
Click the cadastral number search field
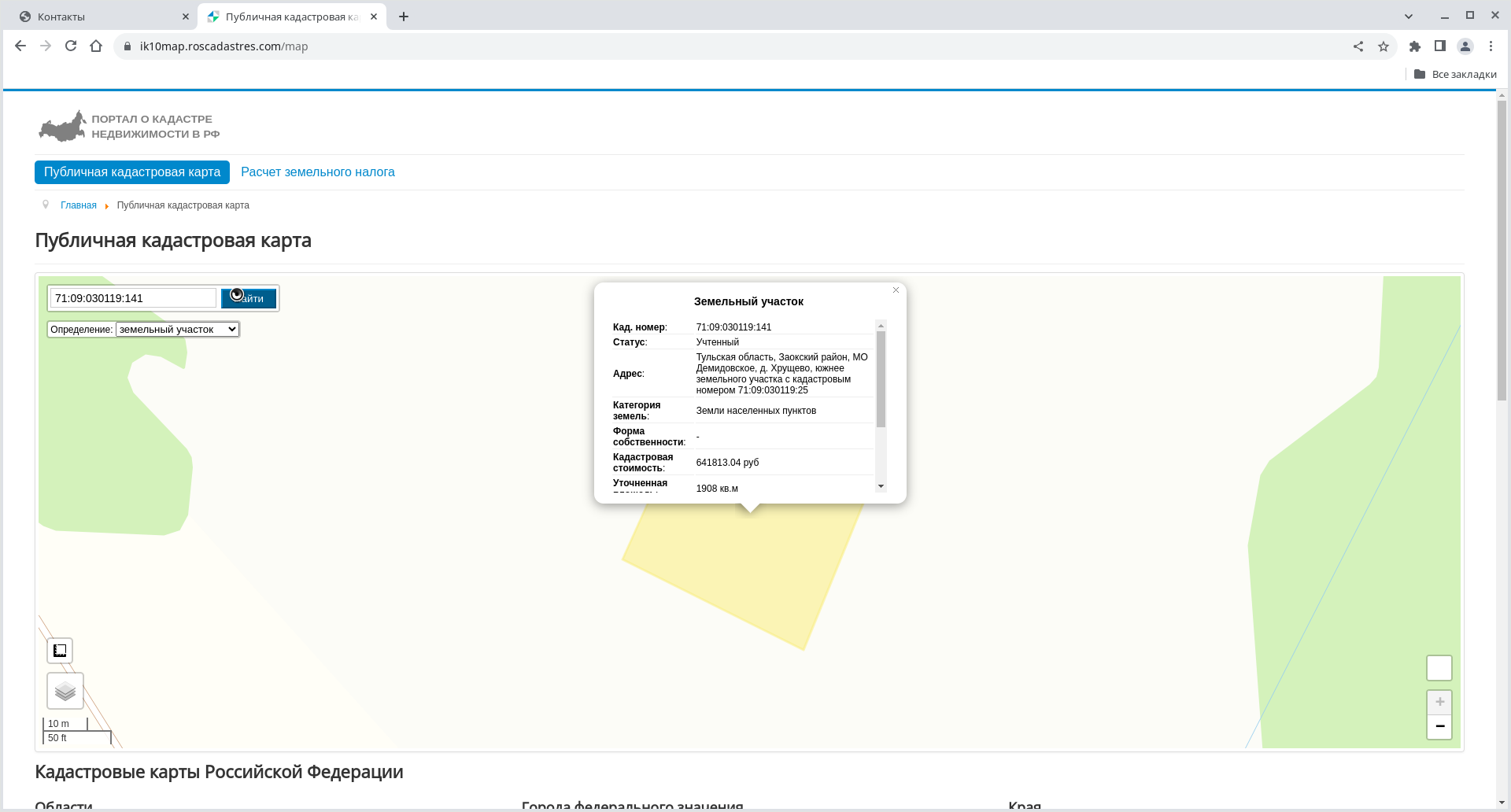click(x=133, y=298)
